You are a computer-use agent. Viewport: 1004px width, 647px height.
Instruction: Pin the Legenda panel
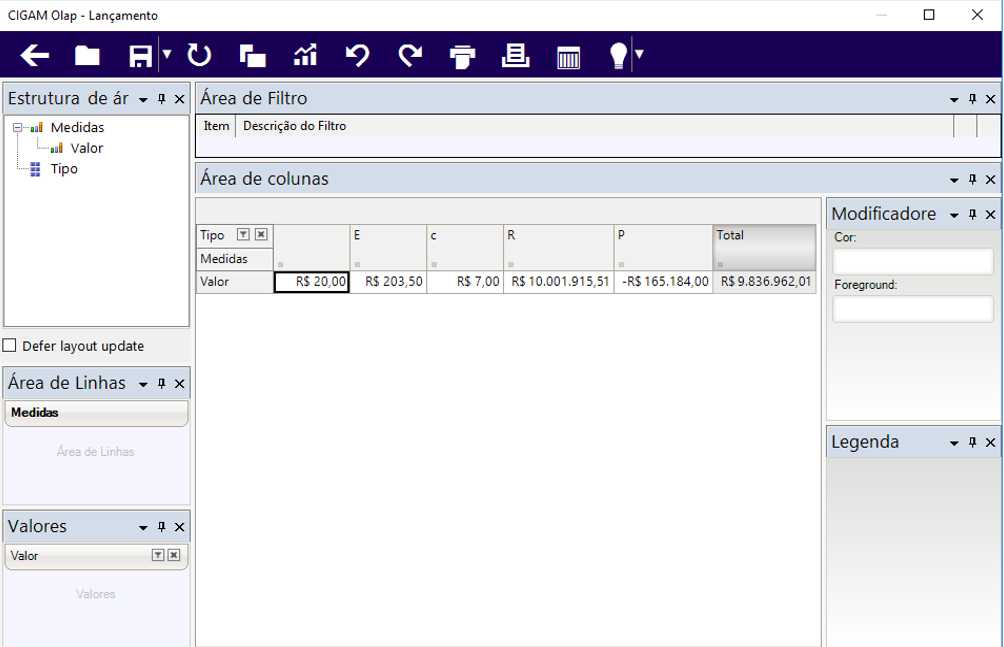973,442
